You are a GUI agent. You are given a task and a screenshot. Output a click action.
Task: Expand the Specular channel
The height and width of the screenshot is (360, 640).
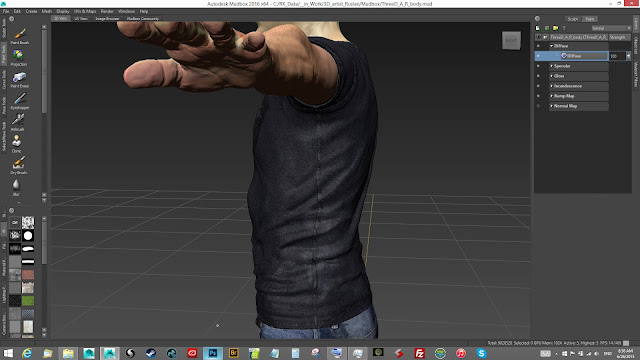pos(551,66)
